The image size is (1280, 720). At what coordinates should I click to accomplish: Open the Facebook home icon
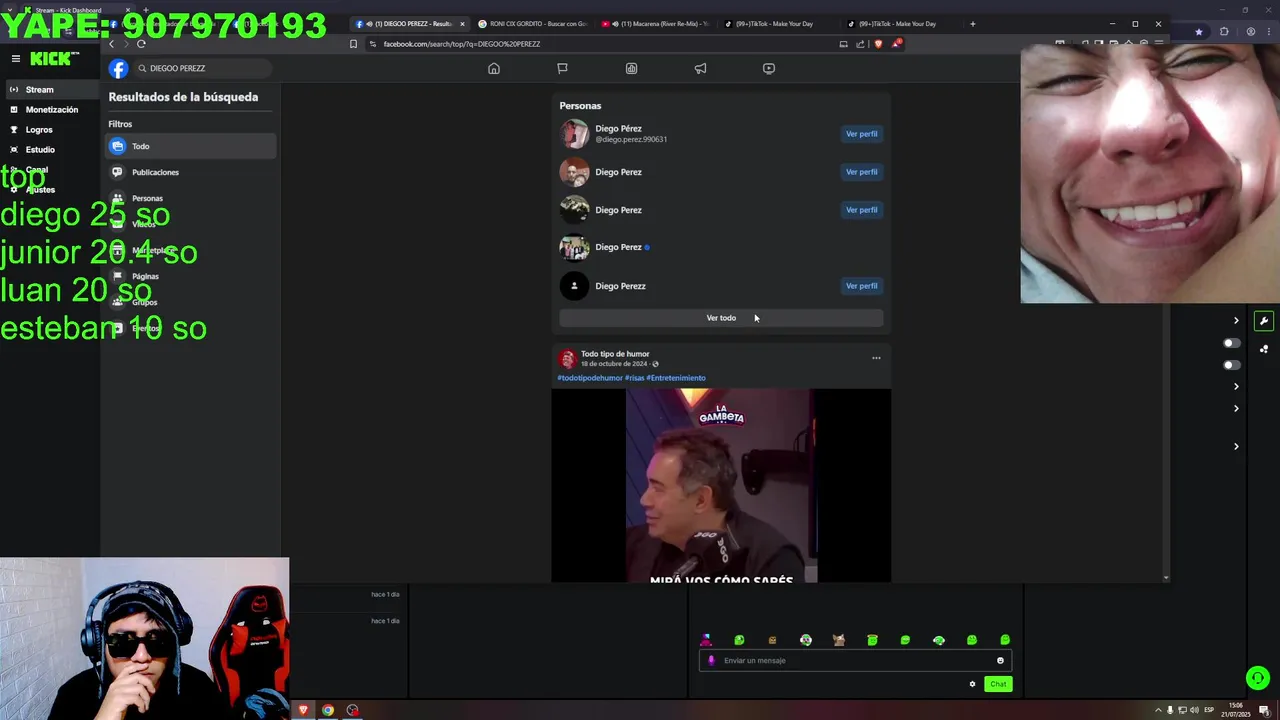pyautogui.click(x=494, y=68)
